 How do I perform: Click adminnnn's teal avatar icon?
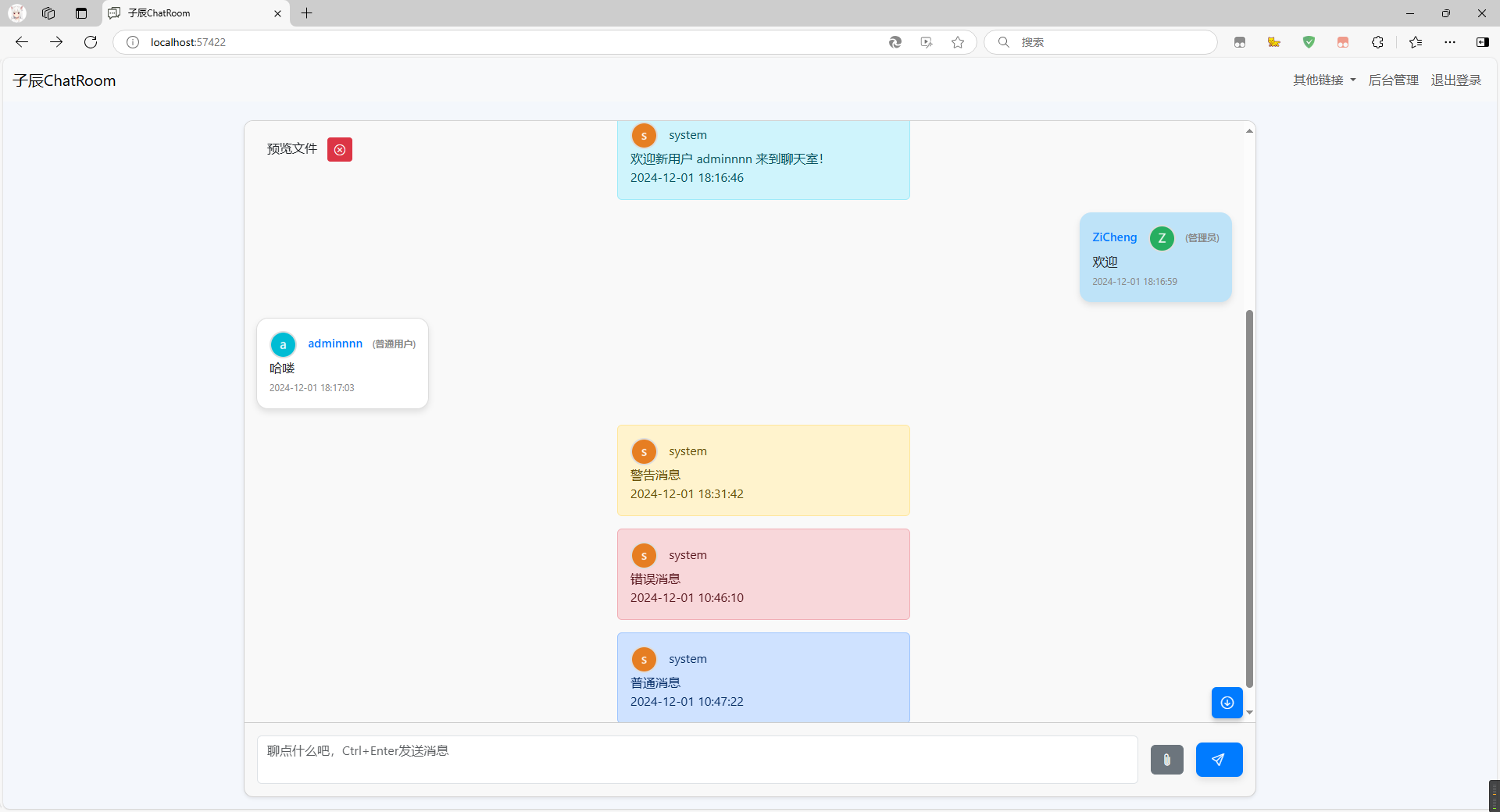tap(283, 344)
